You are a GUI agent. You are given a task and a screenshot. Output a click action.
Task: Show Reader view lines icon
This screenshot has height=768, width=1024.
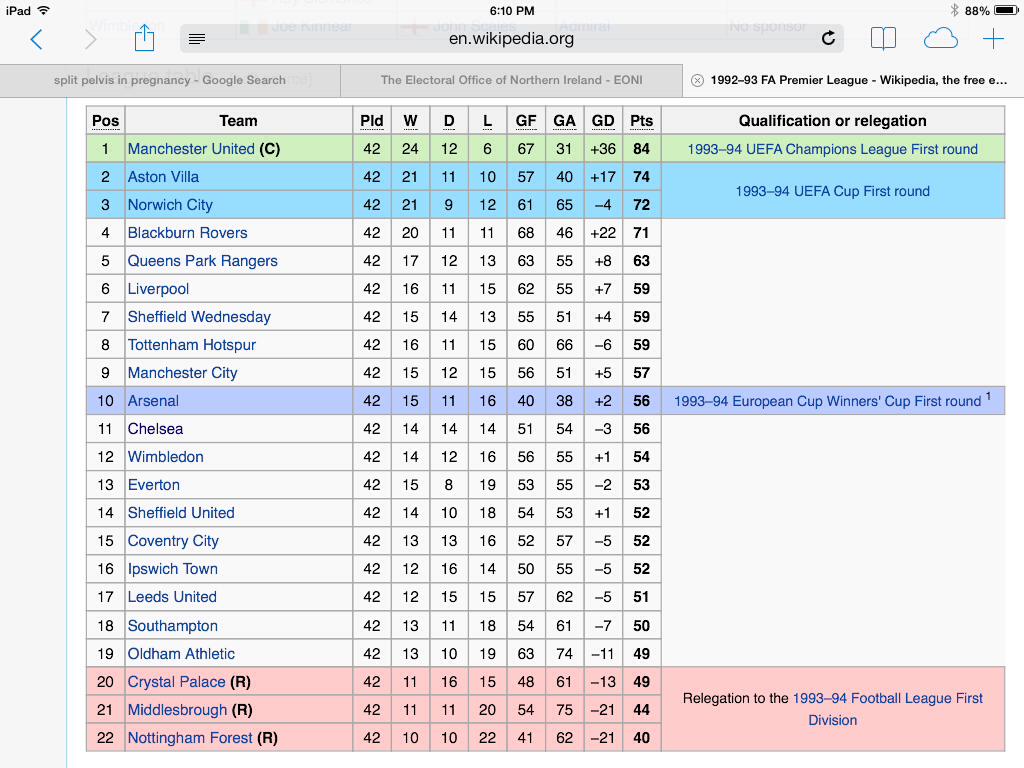click(x=197, y=39)
